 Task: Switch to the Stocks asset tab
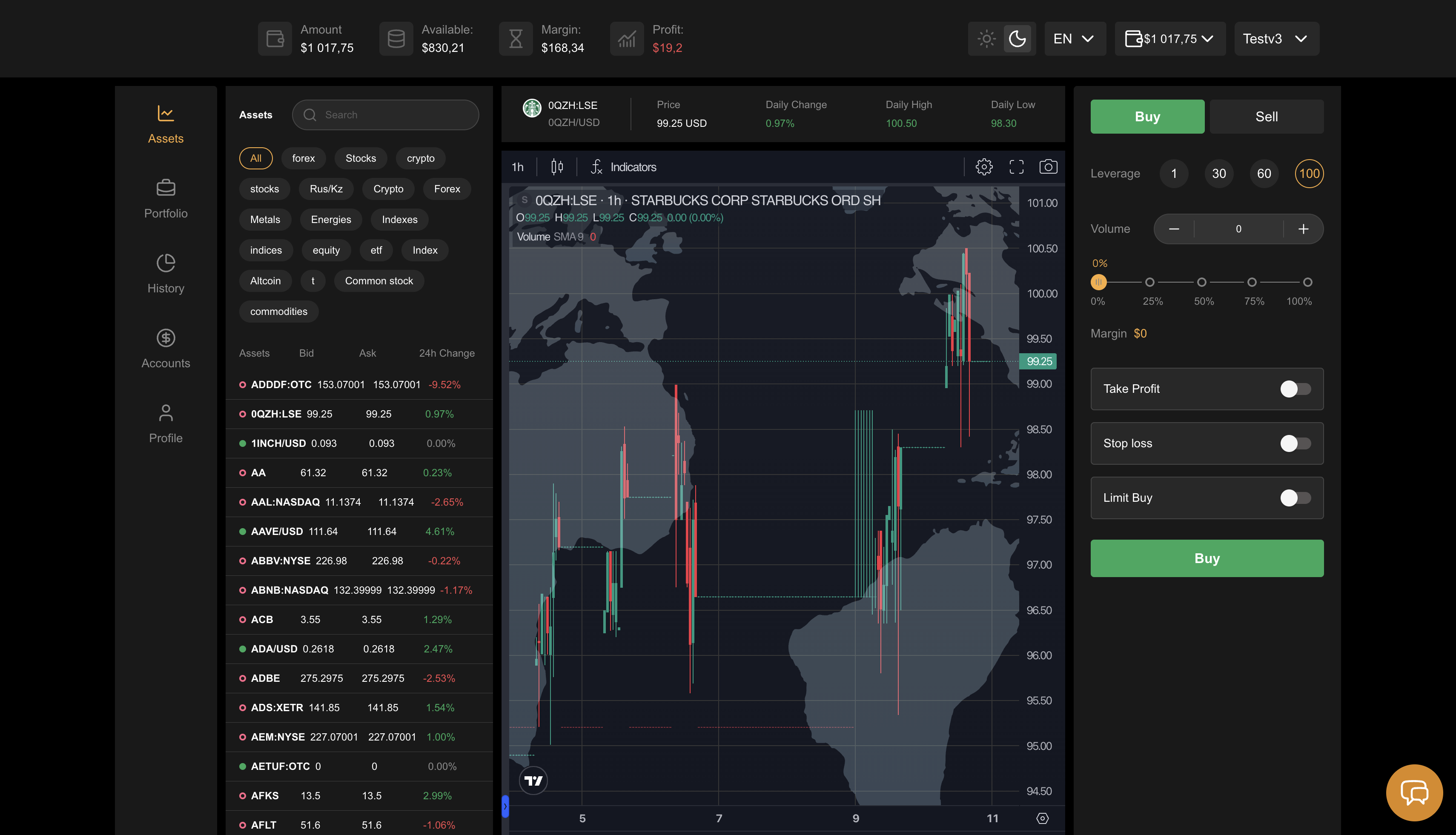point(360,158)
